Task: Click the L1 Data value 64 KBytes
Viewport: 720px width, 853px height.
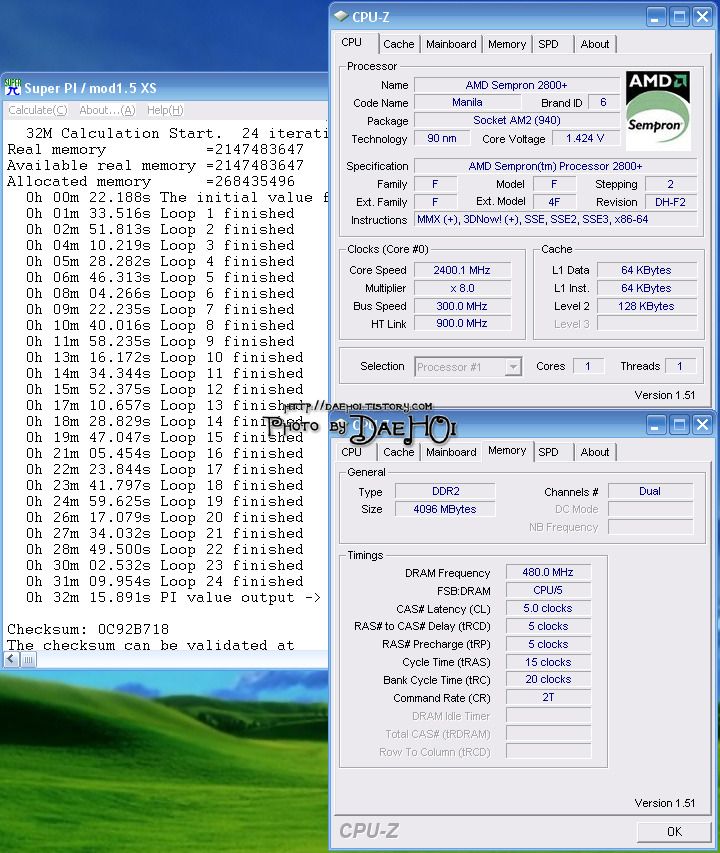Action: pyautogui.click(x=647, y=270)
